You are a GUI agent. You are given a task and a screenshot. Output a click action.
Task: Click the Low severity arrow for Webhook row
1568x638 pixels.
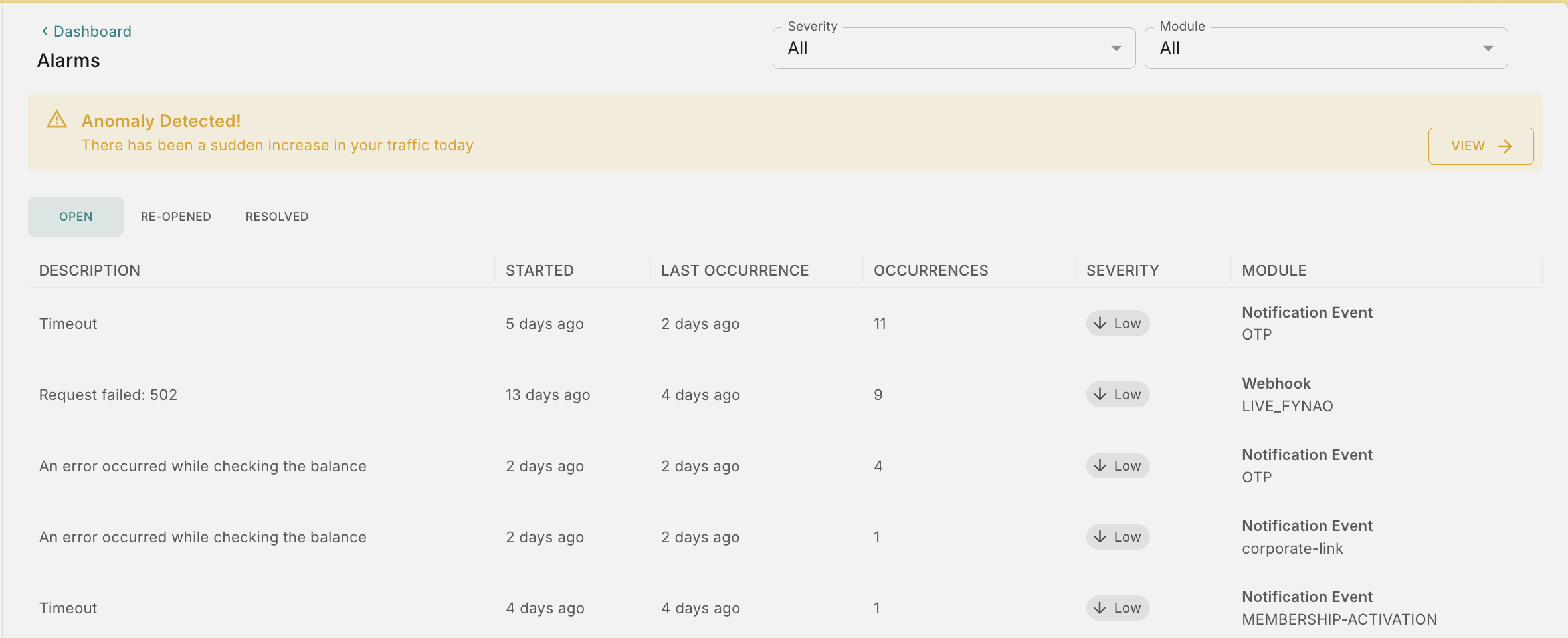(x=1100, y=395)
